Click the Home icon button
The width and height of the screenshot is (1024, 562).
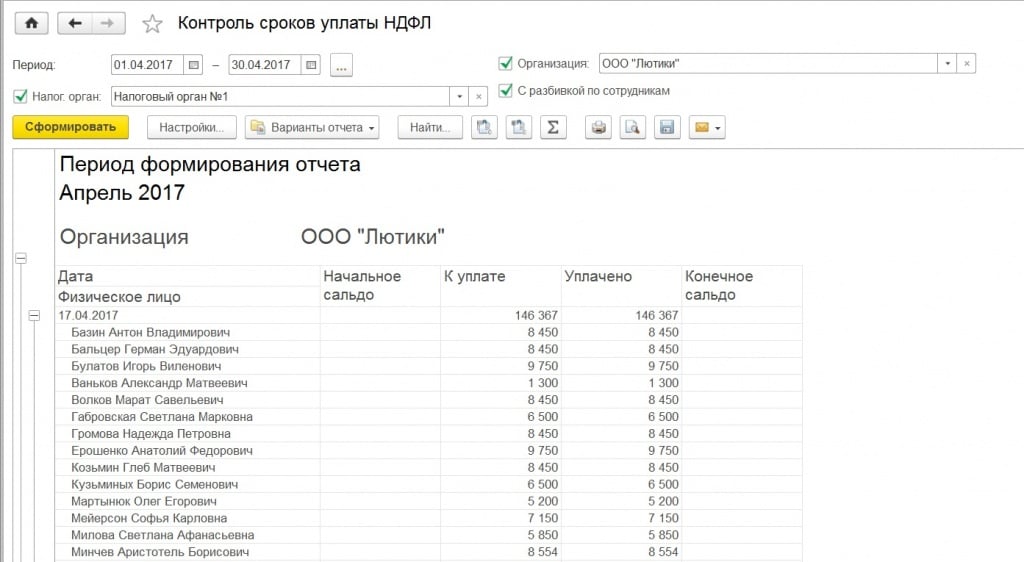pyautogui.click(x=30, y=23)
